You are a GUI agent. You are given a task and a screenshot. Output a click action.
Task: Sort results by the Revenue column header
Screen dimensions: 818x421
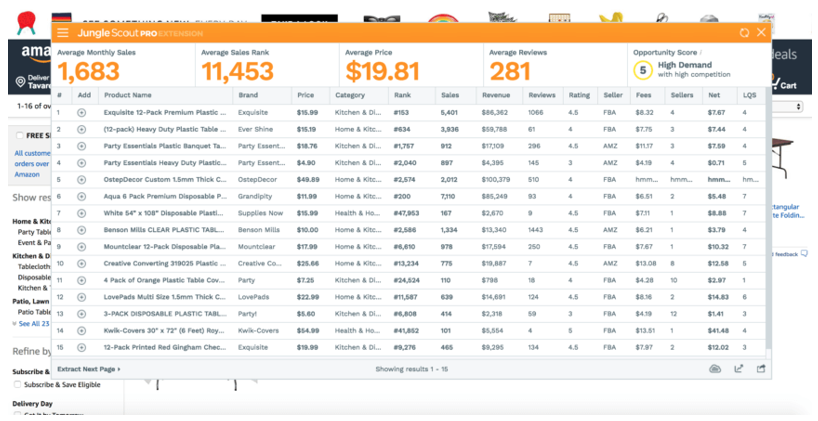tap(496, 95)
